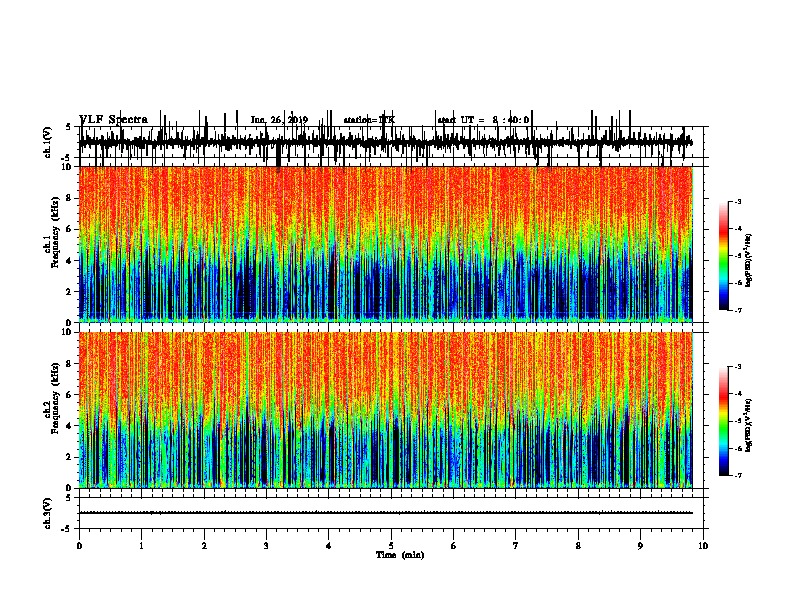Select the "26, 2019" date text in header

289,120
